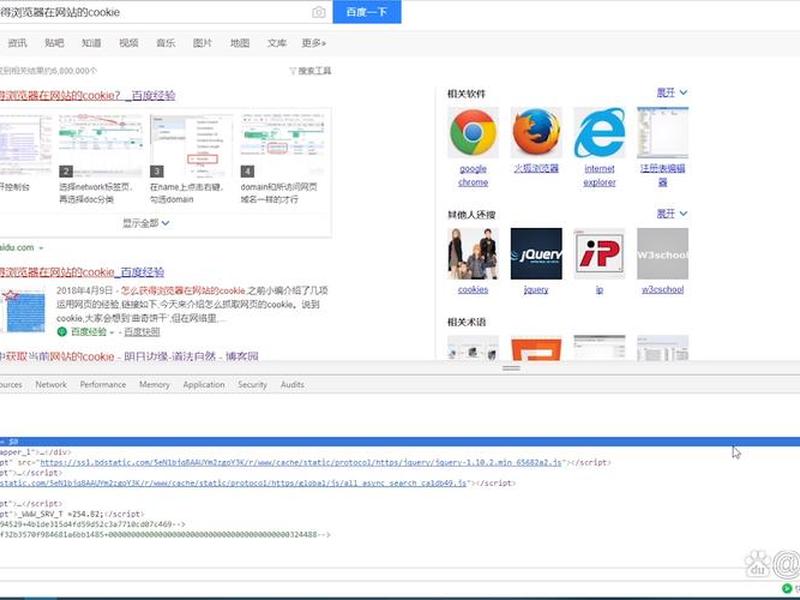Click step 2 thumbnail about network tab
Viewport: 800px width, 600px height.
coord(101,145)
